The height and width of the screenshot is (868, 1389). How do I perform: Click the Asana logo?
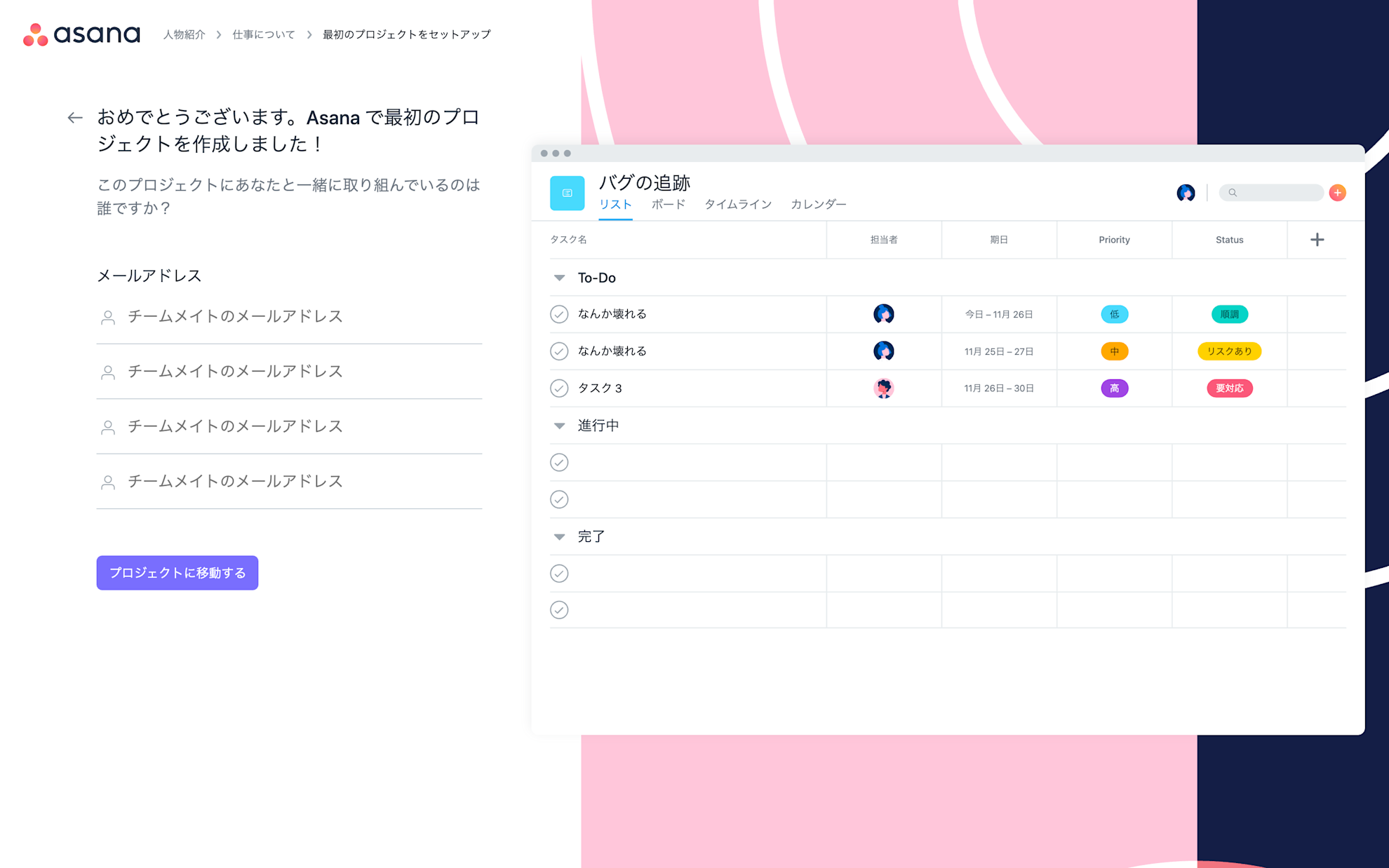(x=81, y=34)
